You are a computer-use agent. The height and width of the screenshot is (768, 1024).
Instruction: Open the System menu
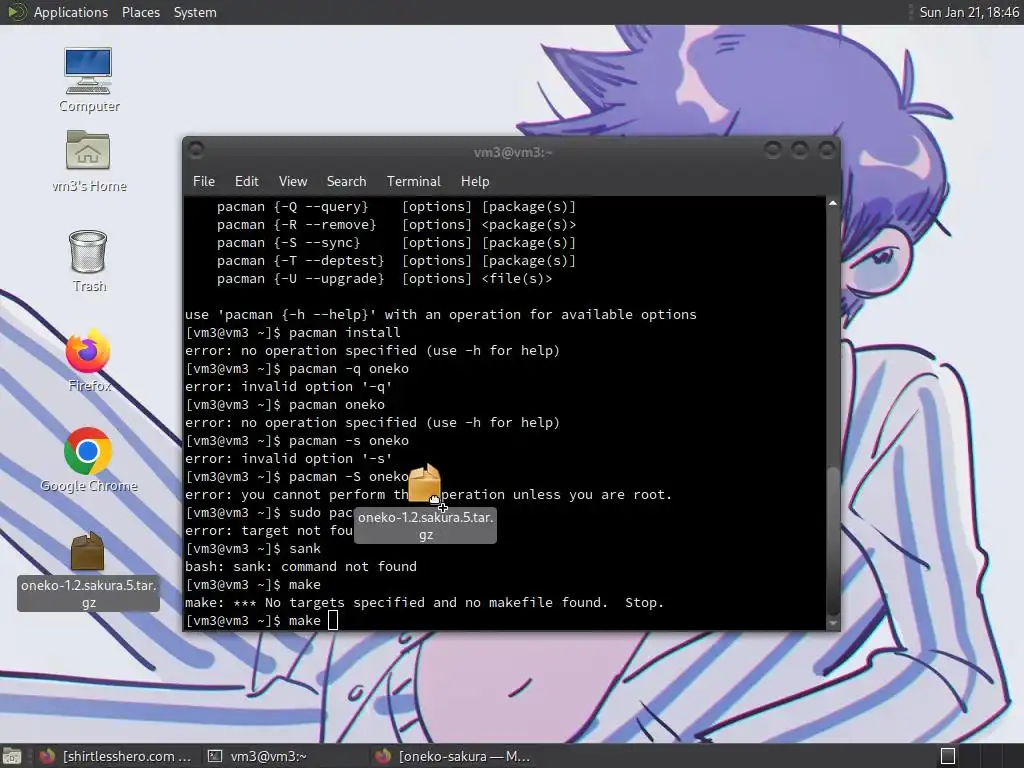(195, 12)
